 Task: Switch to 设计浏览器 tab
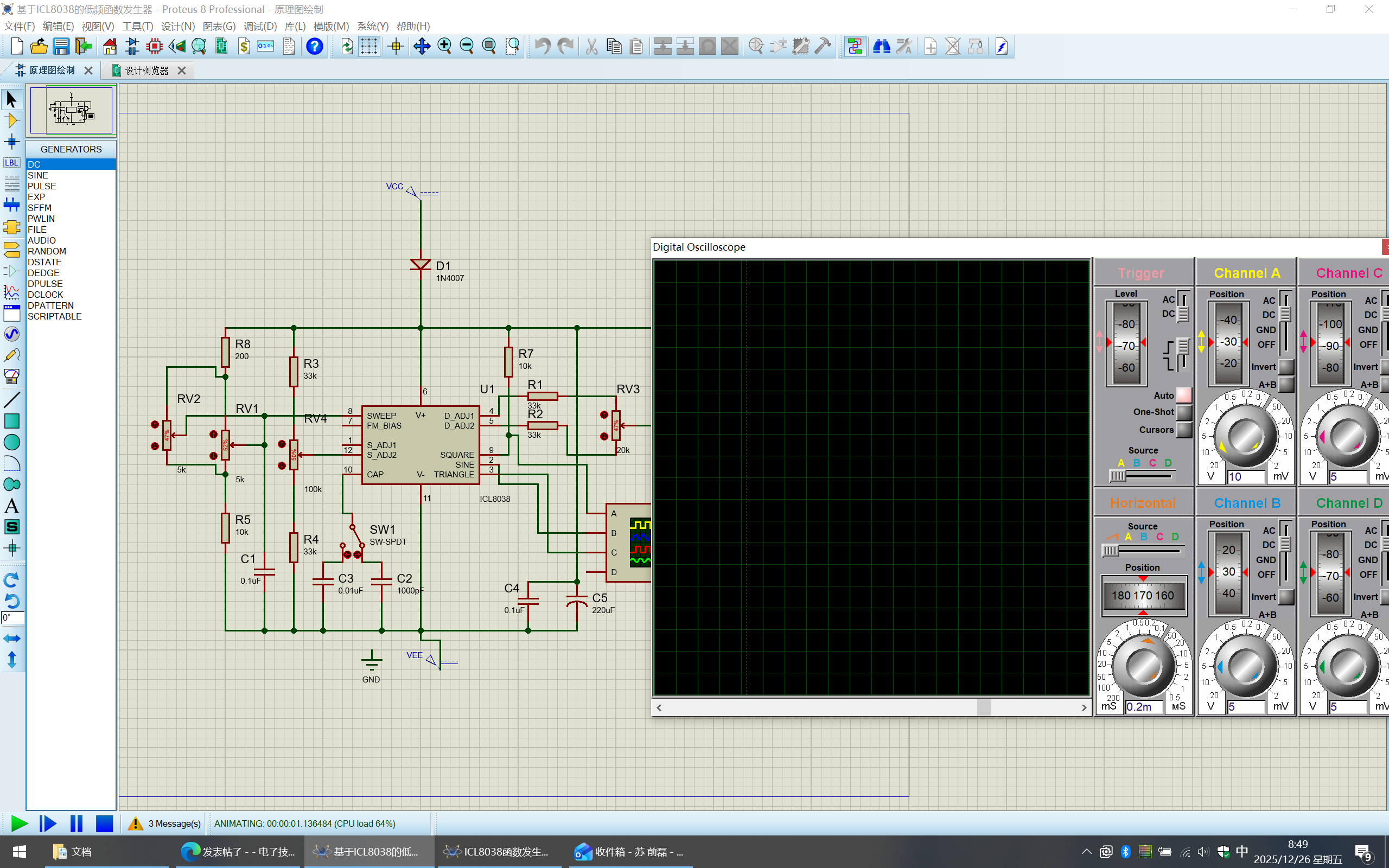coord(147,70)
